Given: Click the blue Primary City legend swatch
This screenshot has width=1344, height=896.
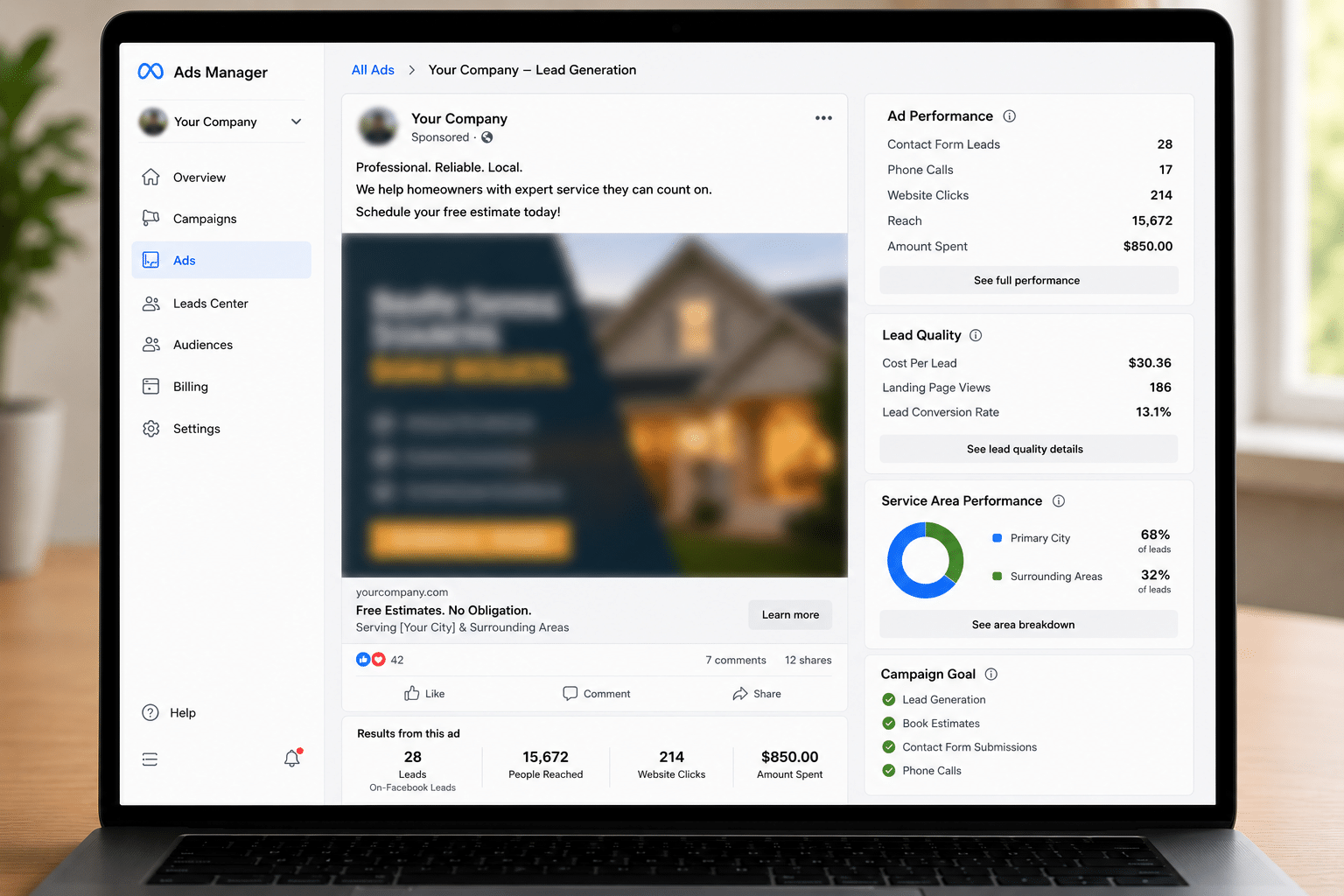Looking at the screenshot, I should pos(997,538).
